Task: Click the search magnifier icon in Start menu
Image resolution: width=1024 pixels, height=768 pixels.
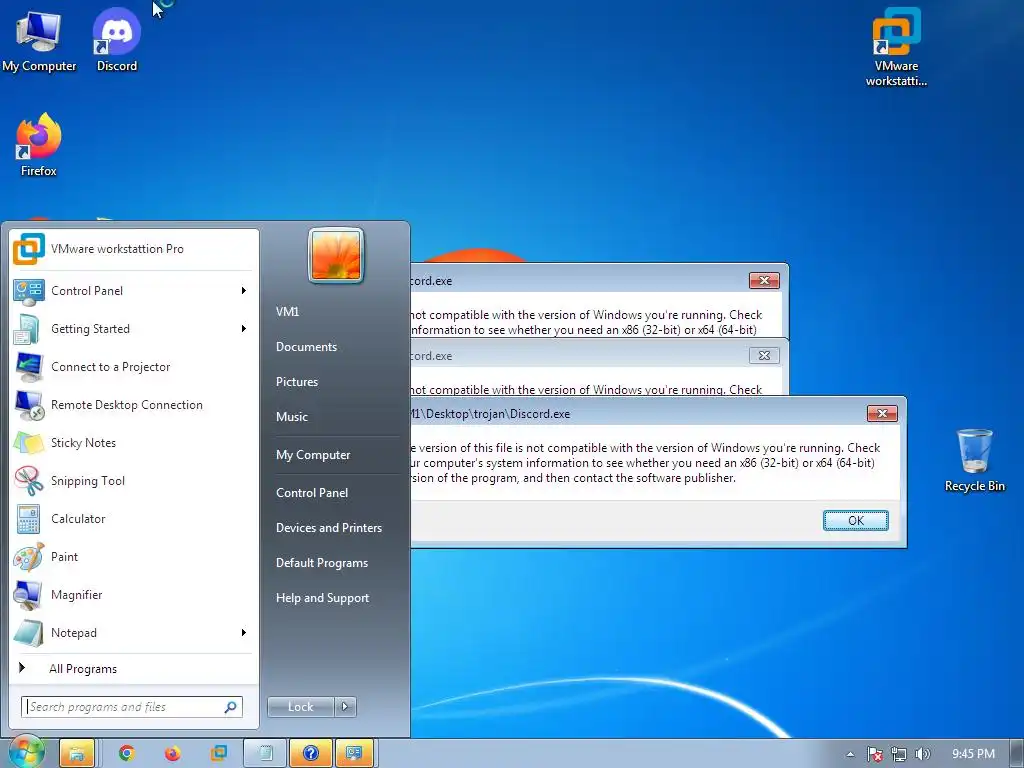Action: click(231, 707)
